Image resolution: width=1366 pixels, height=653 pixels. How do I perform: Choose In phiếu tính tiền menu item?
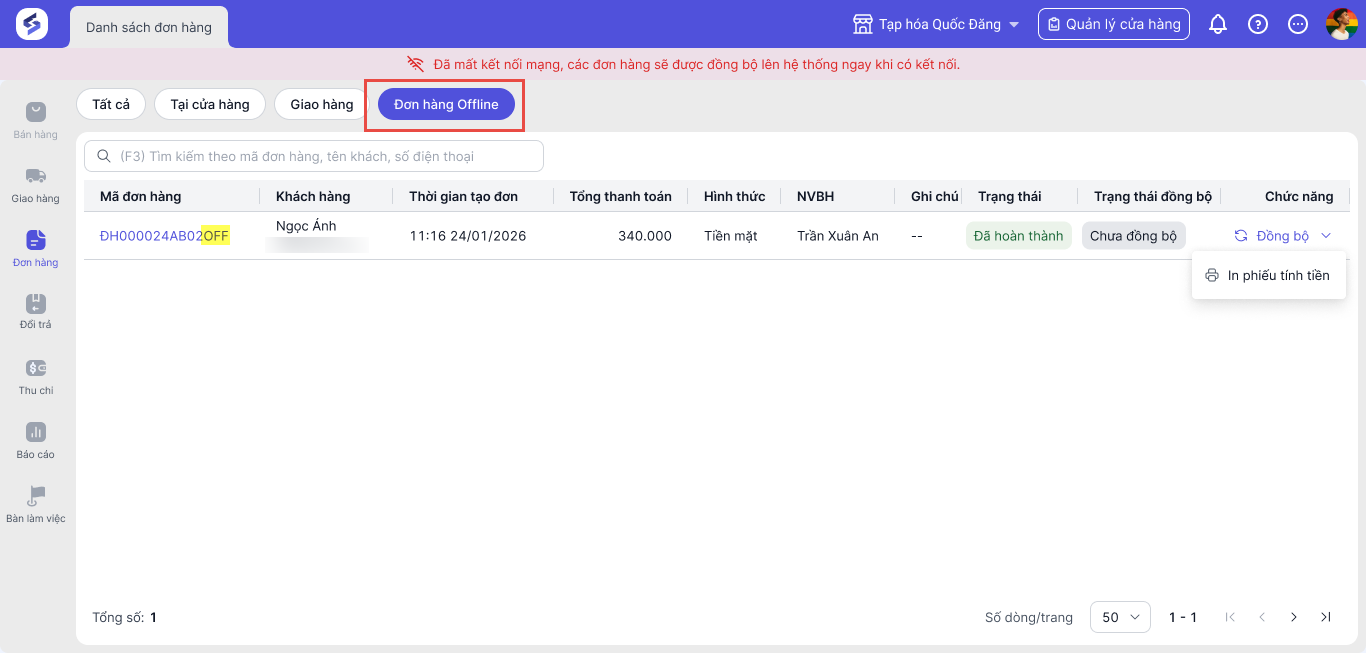point(1268,275)
